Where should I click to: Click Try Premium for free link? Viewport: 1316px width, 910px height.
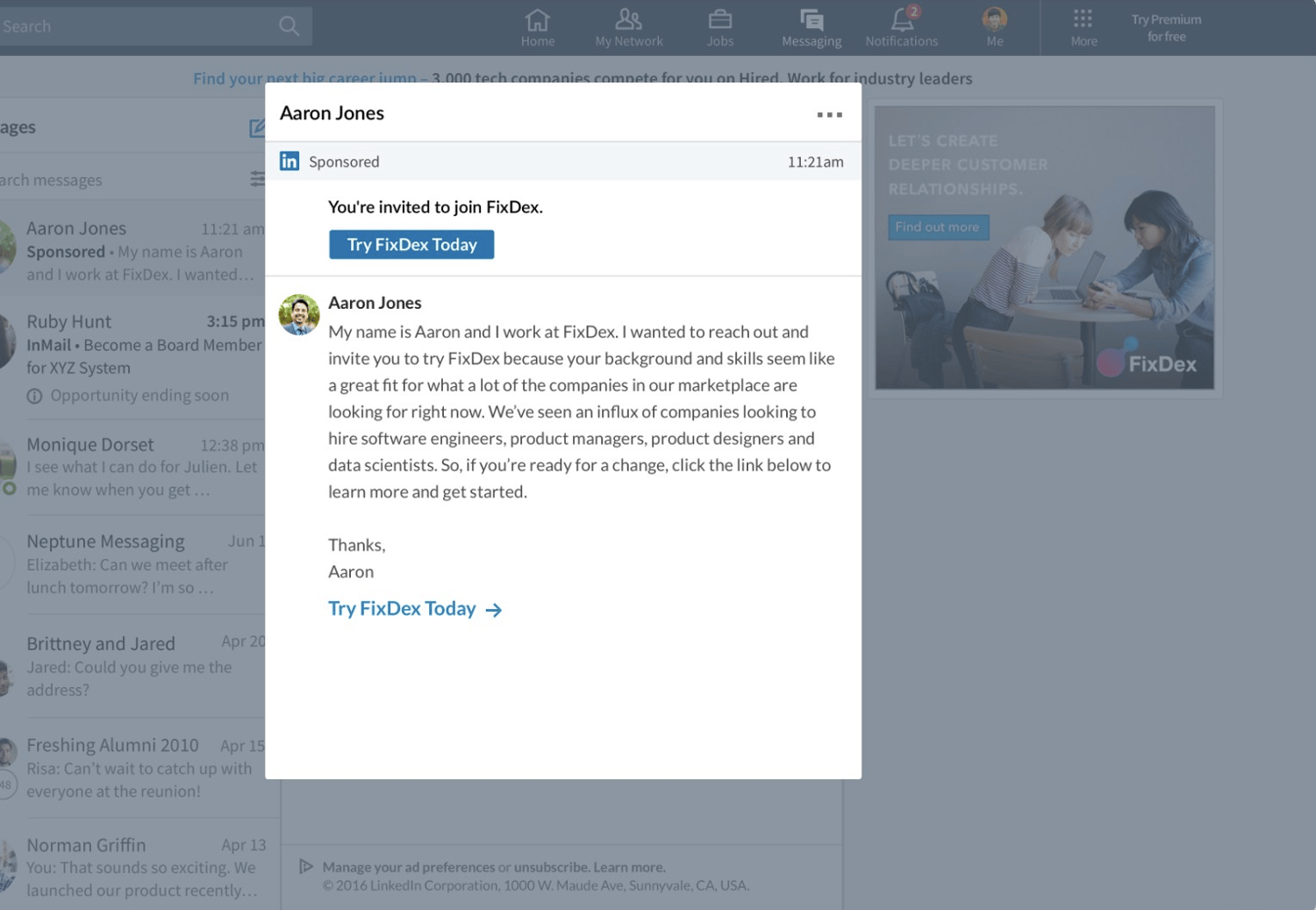1166,28
